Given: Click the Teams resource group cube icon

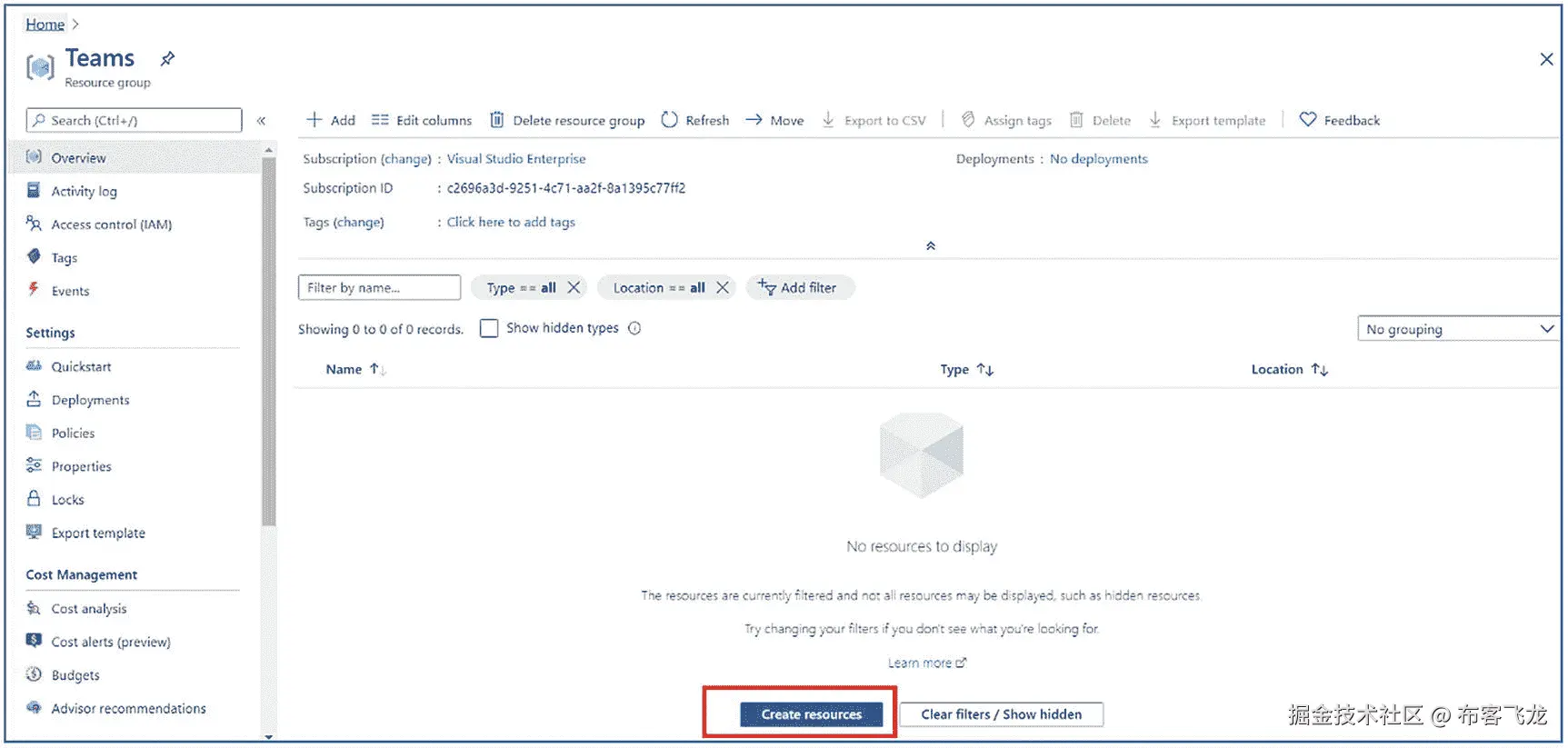Looking at the screenshot, I should pyautogui.click(x=40, y=67).
